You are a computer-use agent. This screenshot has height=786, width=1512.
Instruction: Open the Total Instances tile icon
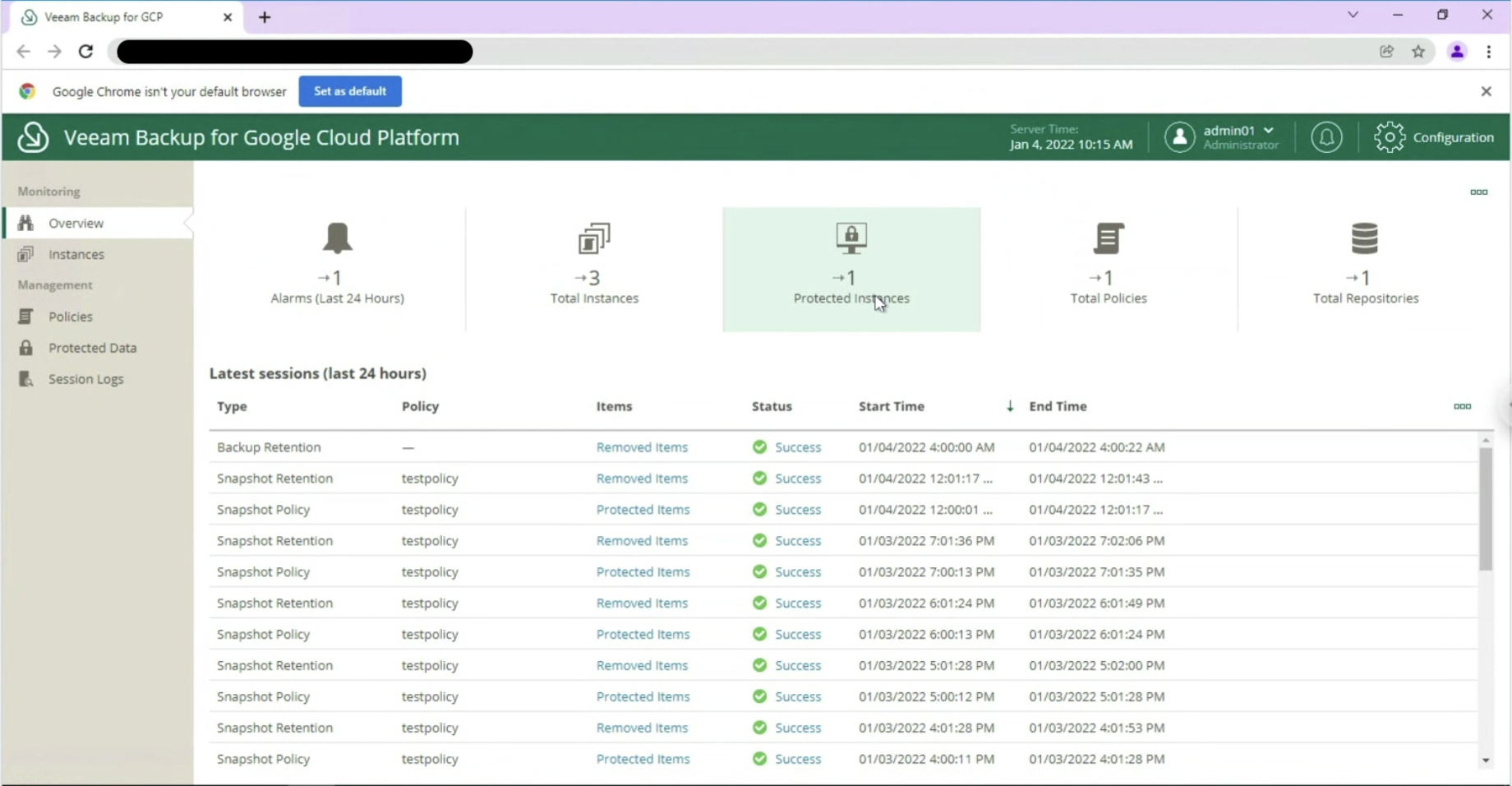[594, 238]
